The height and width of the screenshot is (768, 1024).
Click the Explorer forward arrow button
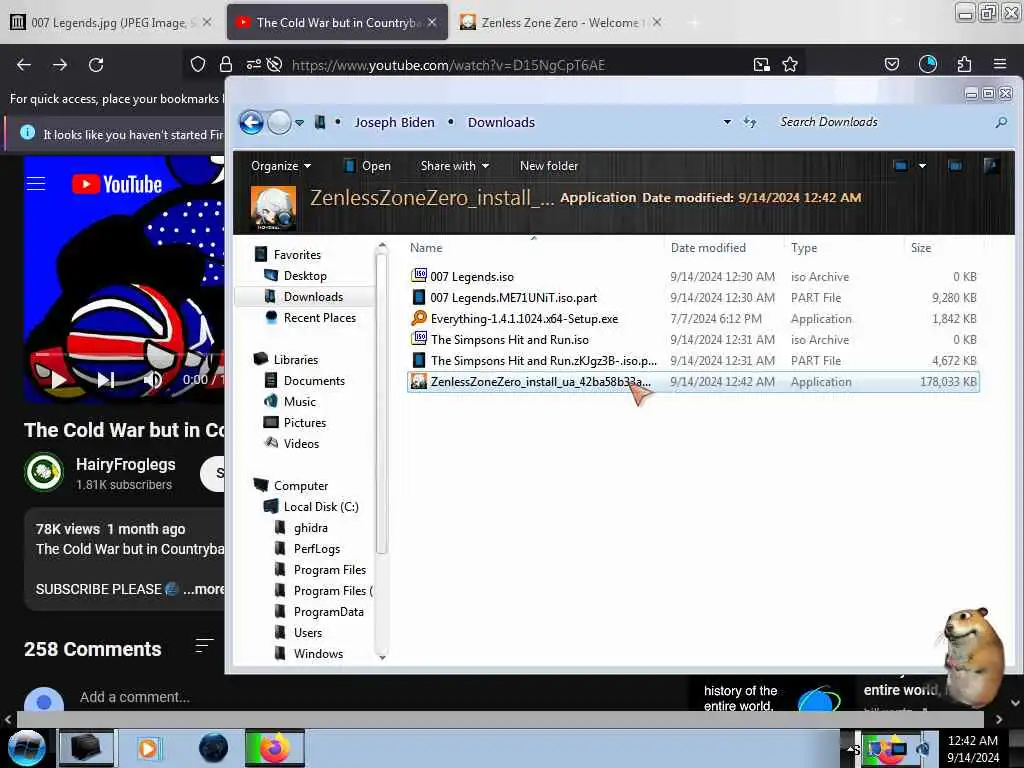pyautogui.click(x=280, y=122)
